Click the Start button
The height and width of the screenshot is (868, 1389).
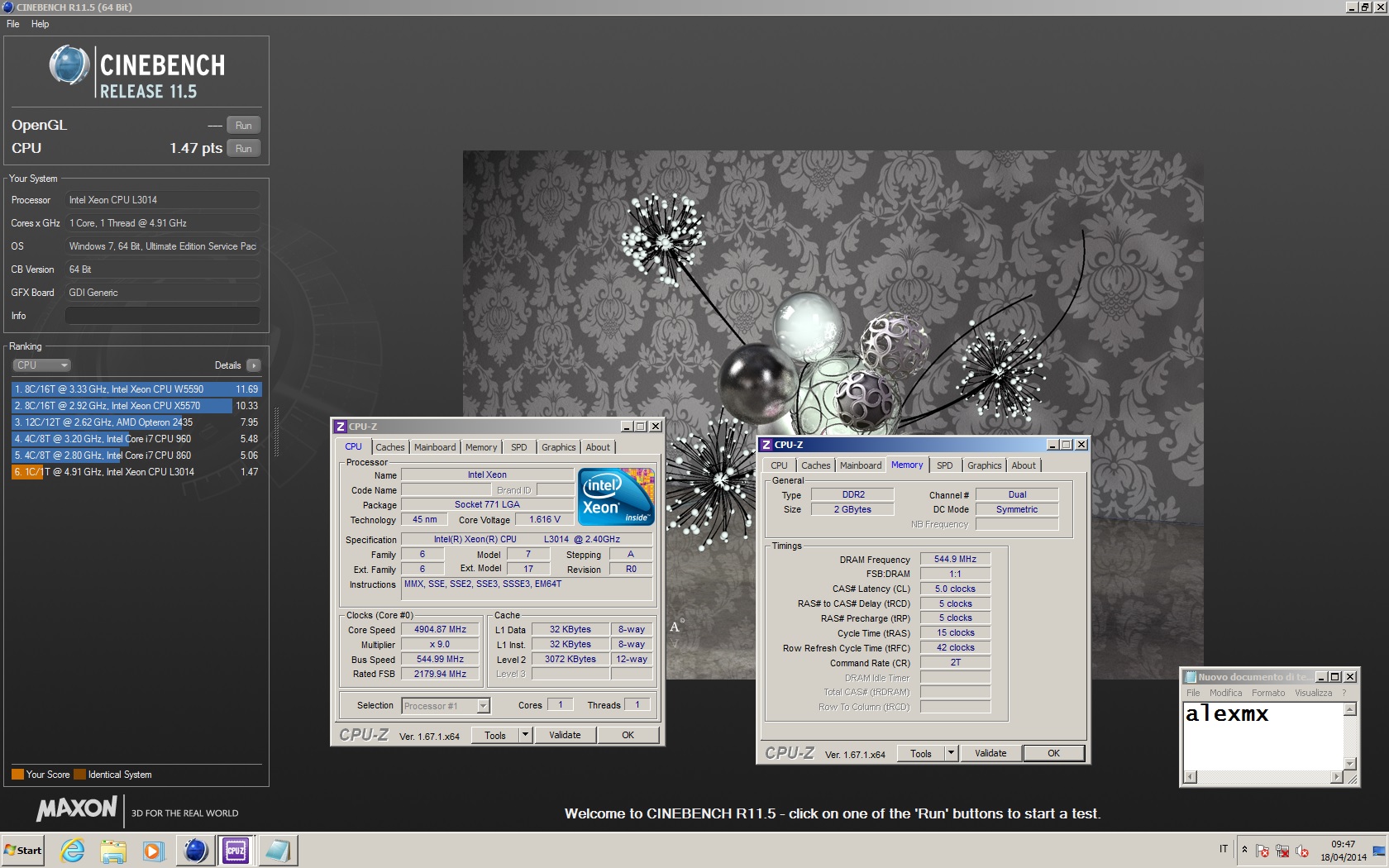pyautogui.click(x=23, y=850)
